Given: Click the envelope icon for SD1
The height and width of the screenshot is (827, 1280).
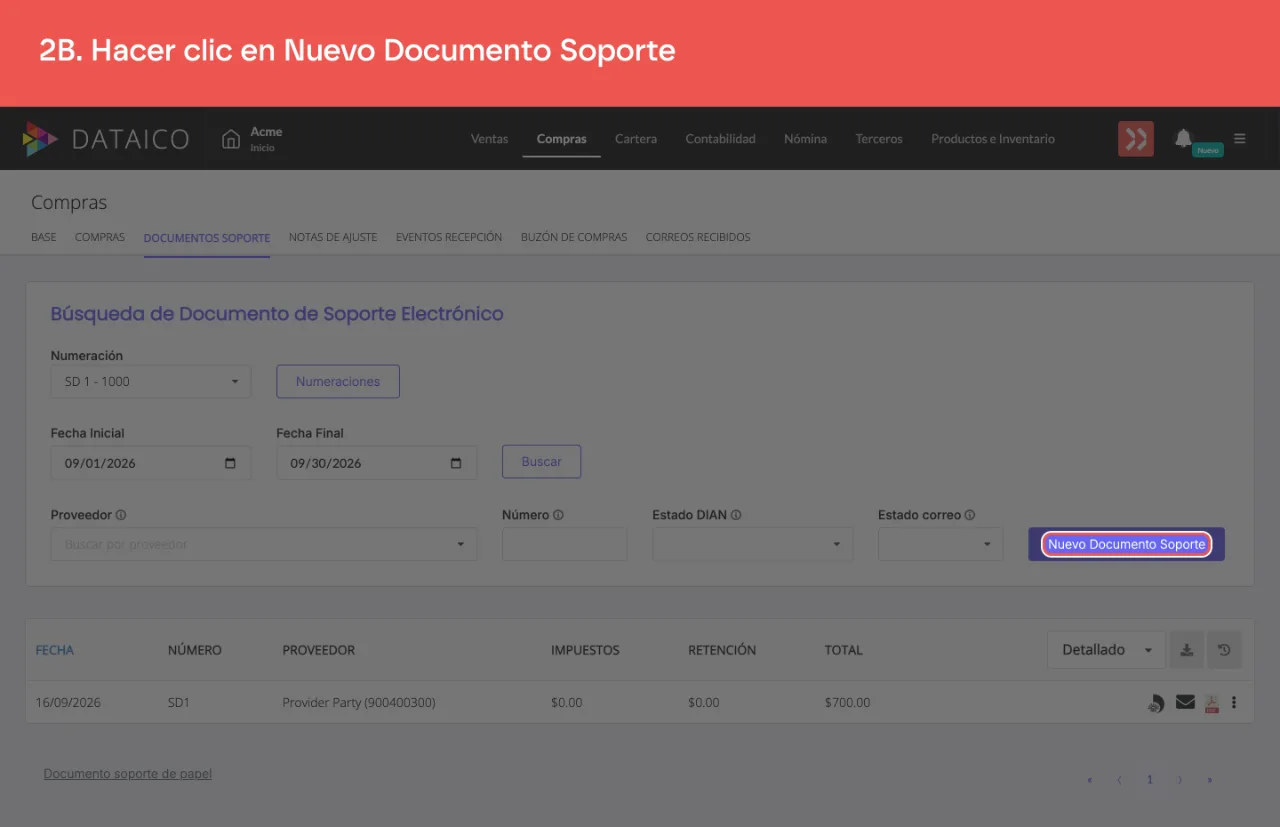Looking at the screenshot, I should point(1185,702).
